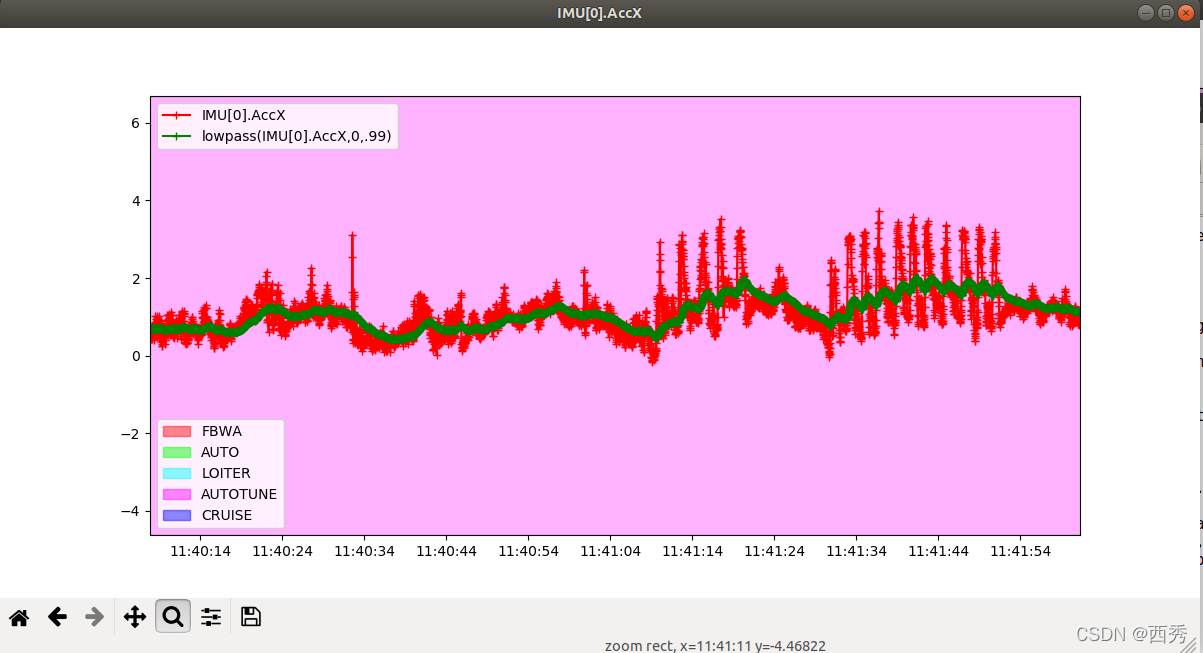The width and height of the screenshot is (1203, 653).
Task: Click the 11:40:54 time axis label
Action: pos(528,551)
